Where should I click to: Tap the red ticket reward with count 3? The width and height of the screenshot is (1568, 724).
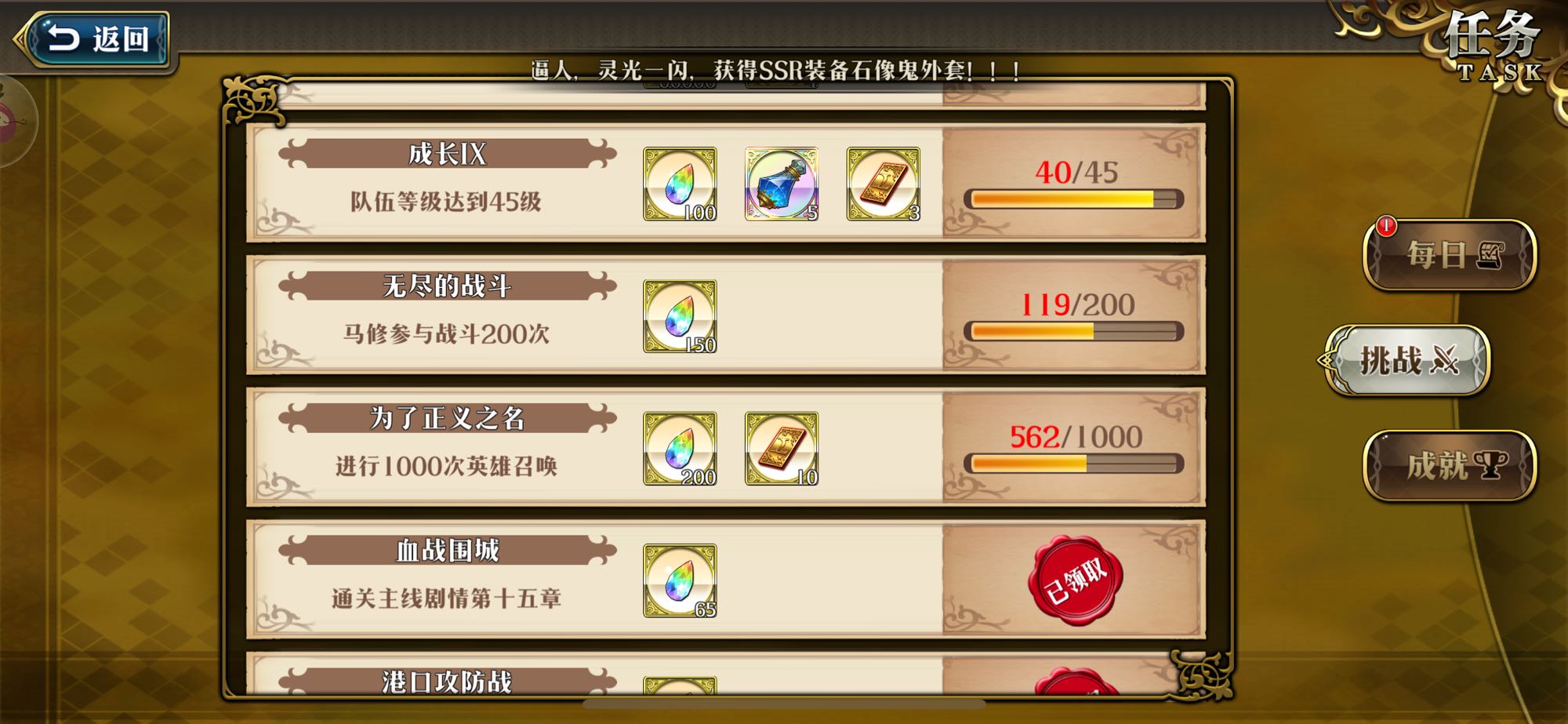tap(883, 184)
